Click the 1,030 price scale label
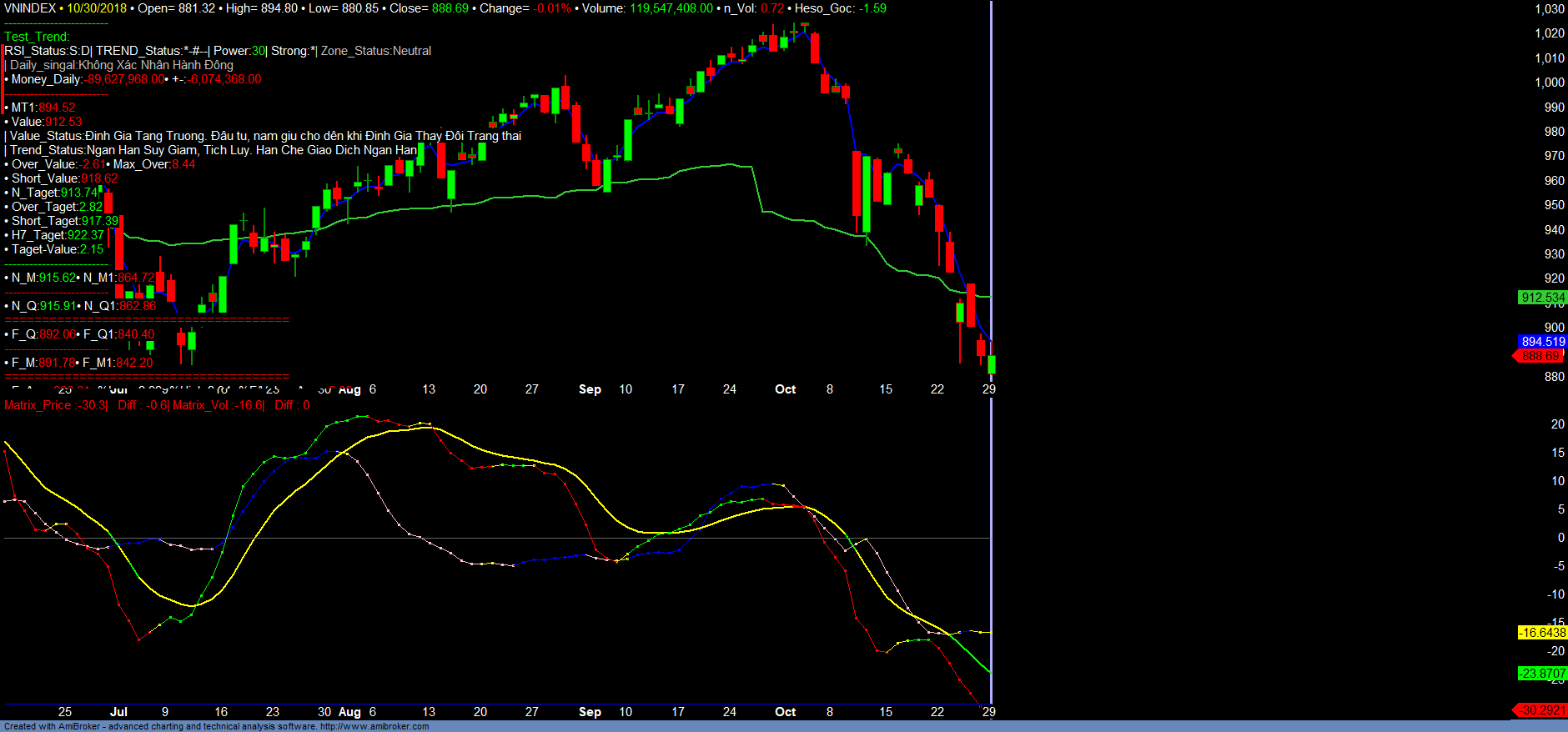The image size is (1568, 732). [1549, 9]
